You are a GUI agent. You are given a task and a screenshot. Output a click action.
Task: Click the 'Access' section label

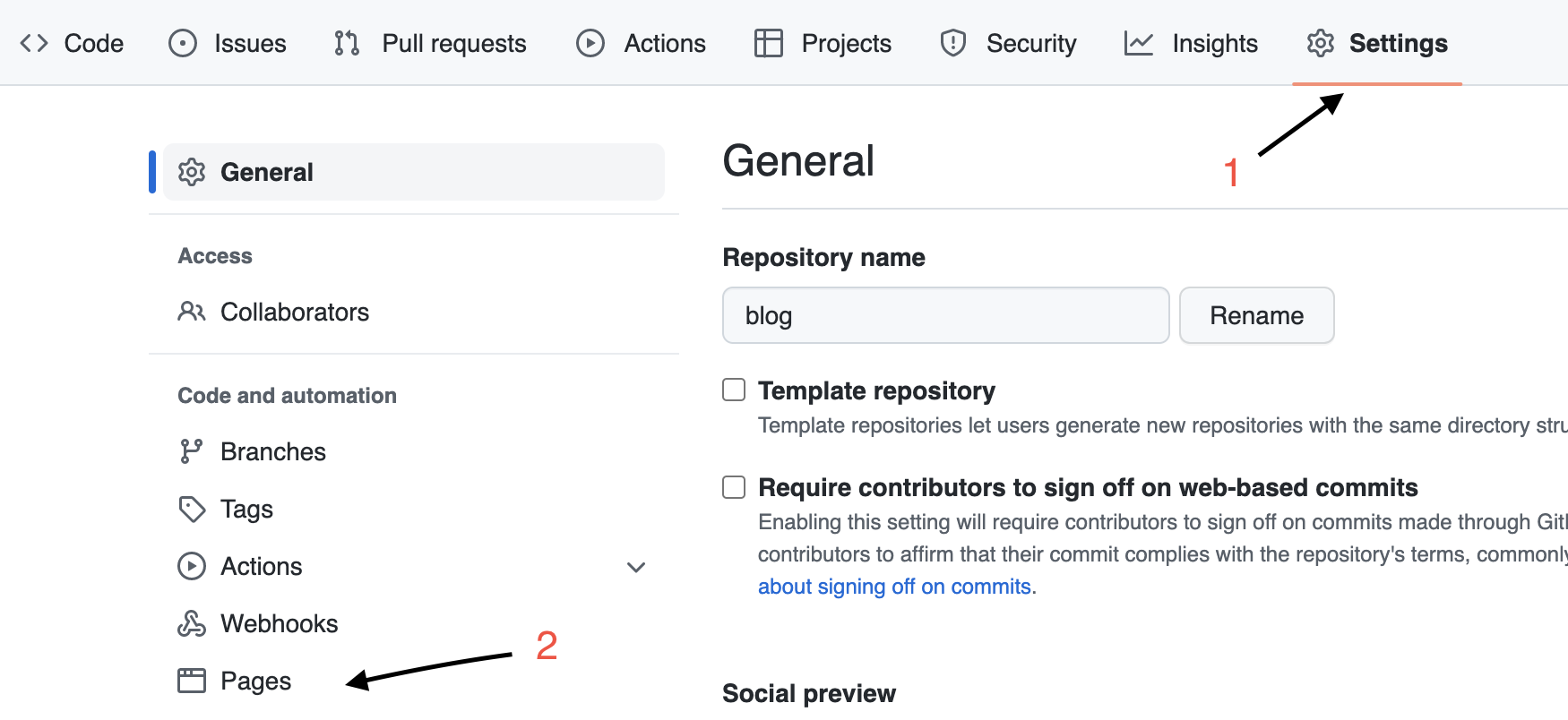[x=215, y=256]
